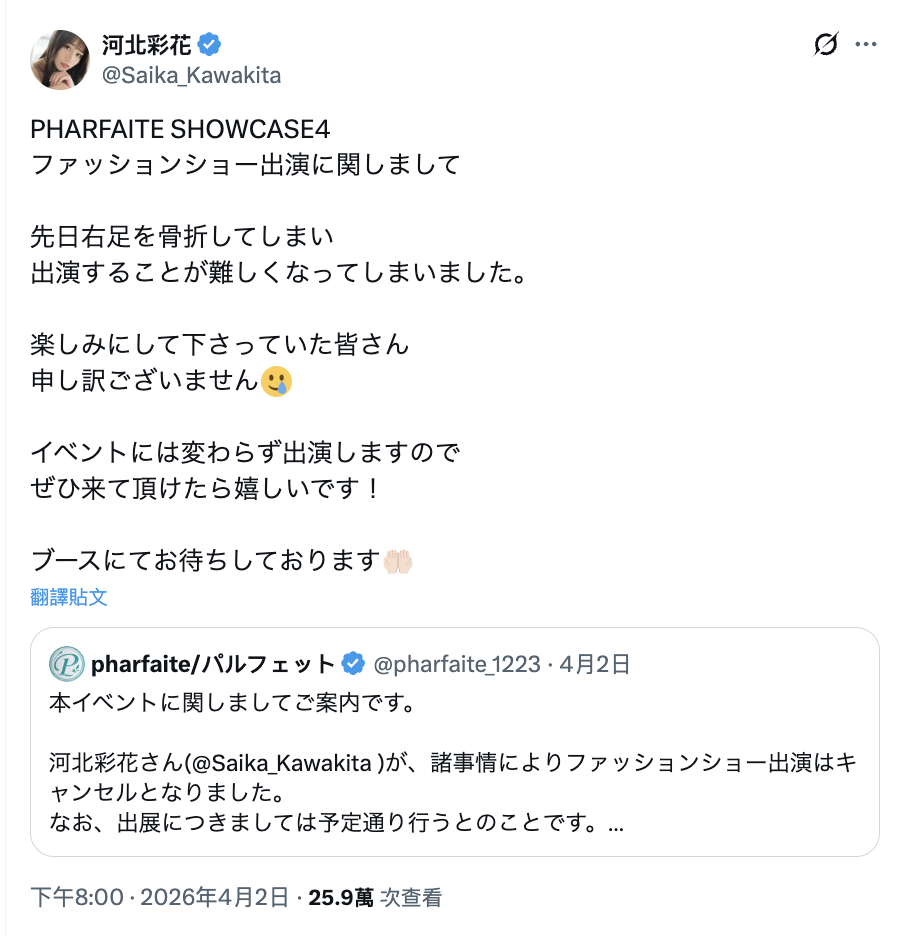Click the 河北彩花 display name

[147, 45]
